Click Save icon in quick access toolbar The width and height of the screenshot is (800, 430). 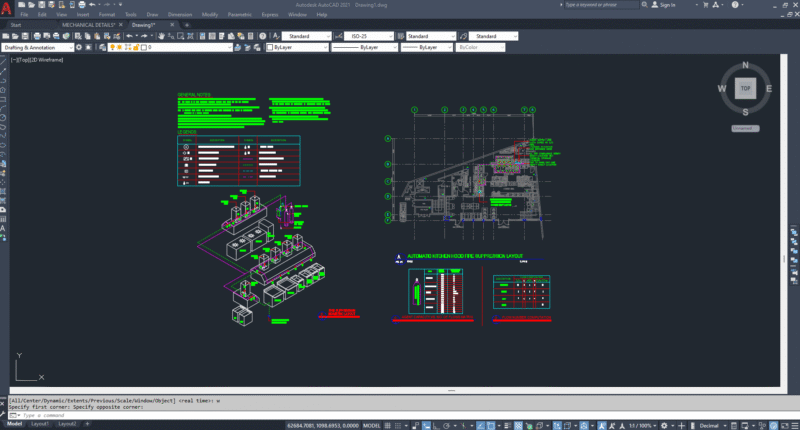pos(41,5)
